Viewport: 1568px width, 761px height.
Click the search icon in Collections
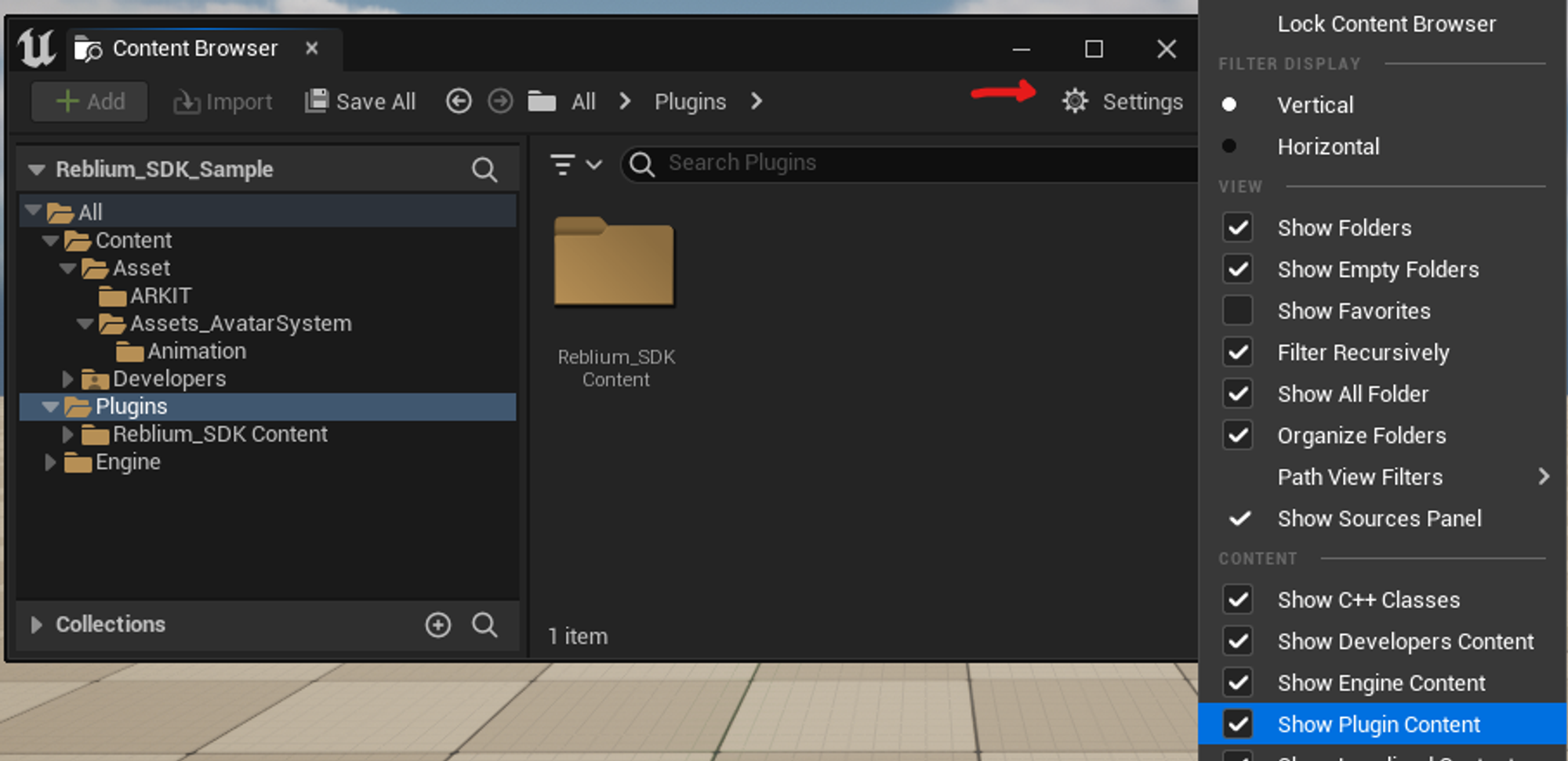(x=485, y=625)
